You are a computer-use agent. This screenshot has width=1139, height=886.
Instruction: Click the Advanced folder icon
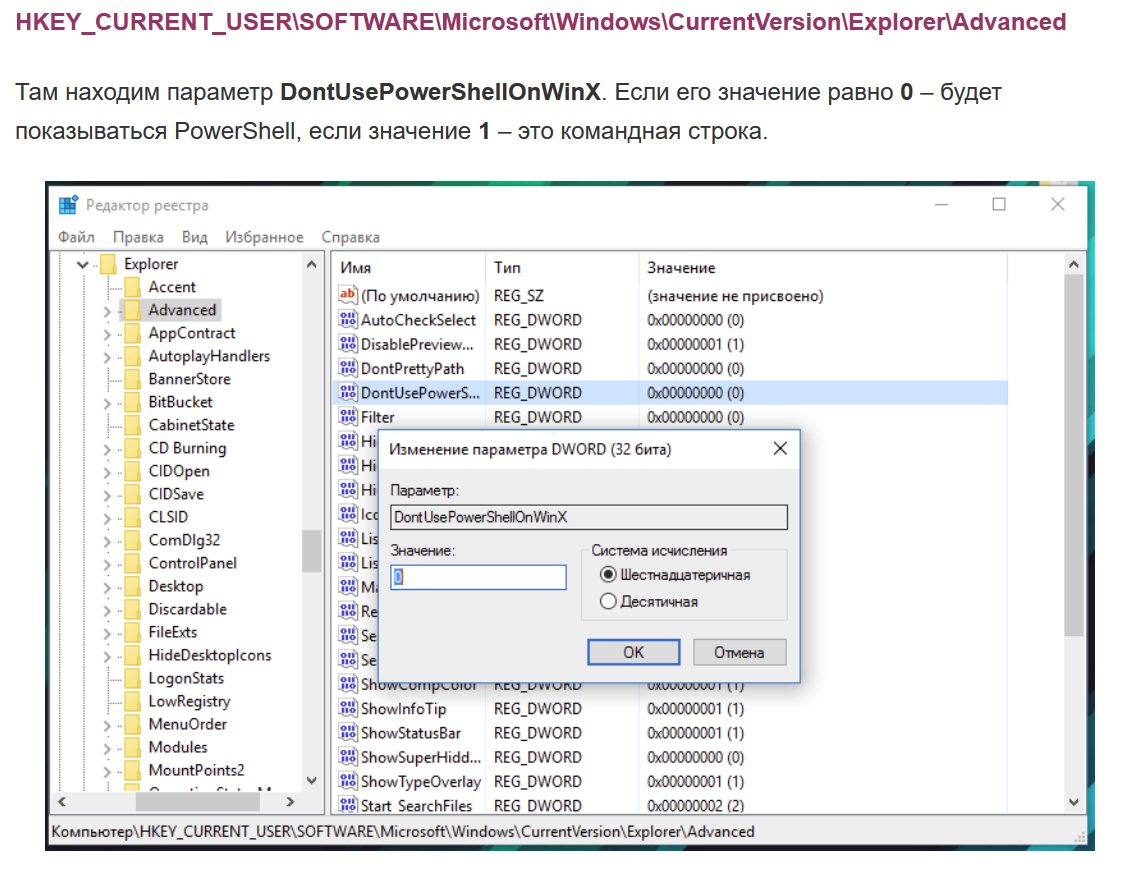click(132, 310)
